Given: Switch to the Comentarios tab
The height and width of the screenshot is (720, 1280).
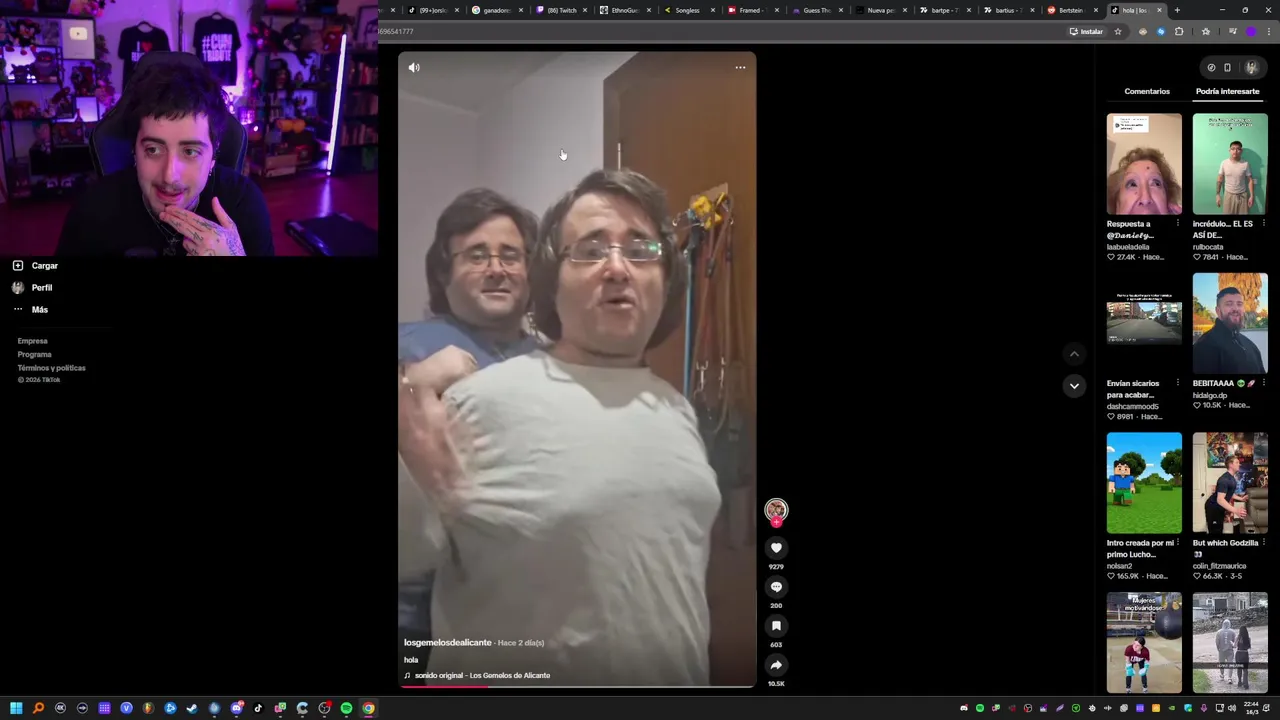Looking at the screenshot, I should coord(1147,91).
